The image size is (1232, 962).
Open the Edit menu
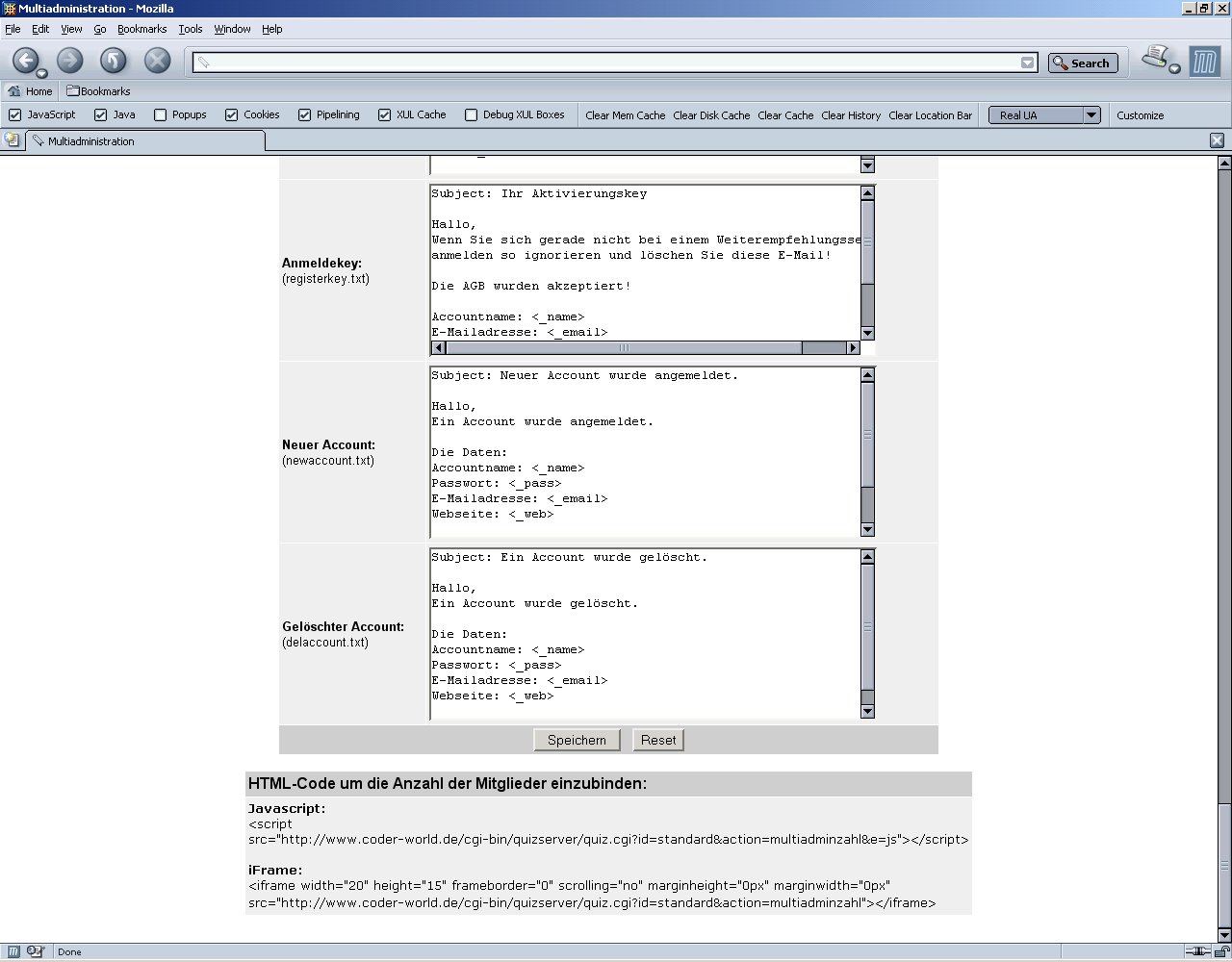click(40, 29)
